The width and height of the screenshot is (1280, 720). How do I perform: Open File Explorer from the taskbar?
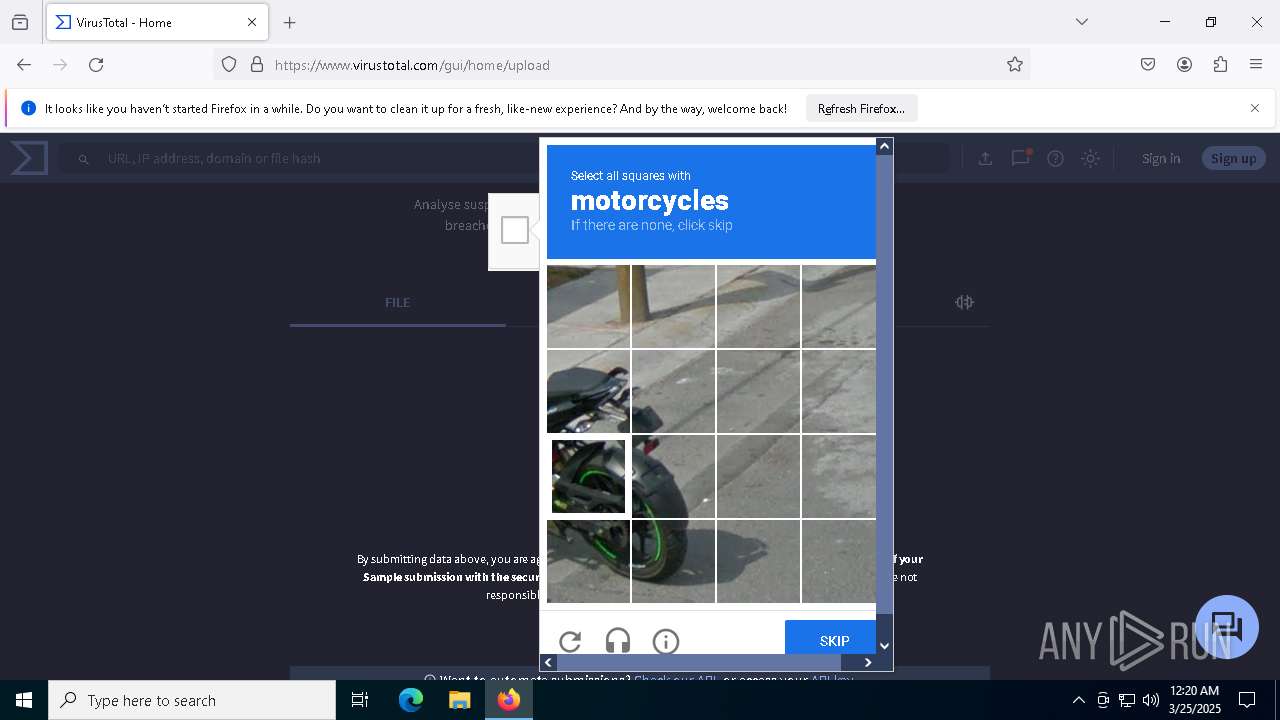460,700
